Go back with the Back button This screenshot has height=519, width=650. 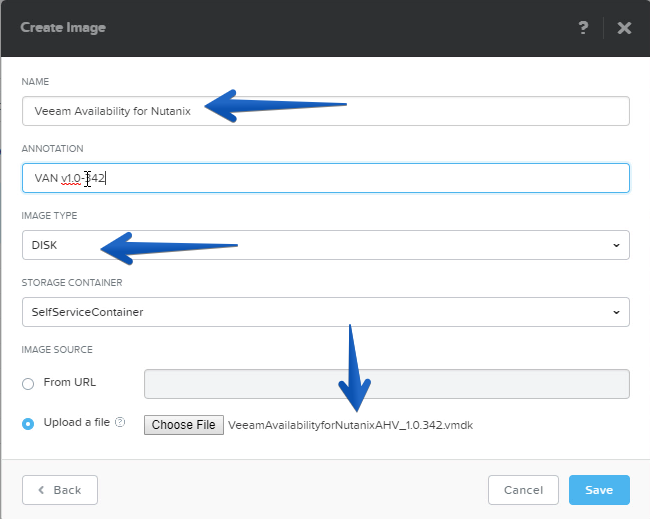(x=60, y=490)
